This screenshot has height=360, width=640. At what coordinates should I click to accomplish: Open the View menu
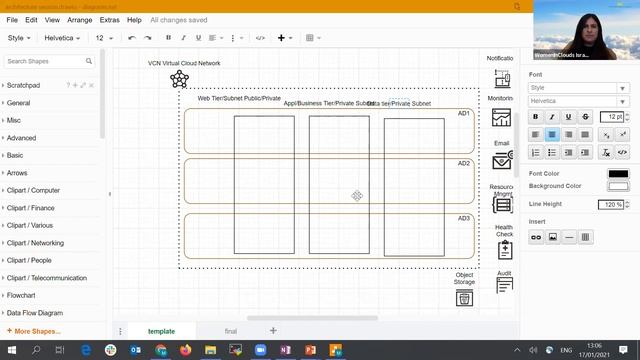point(52,20)
